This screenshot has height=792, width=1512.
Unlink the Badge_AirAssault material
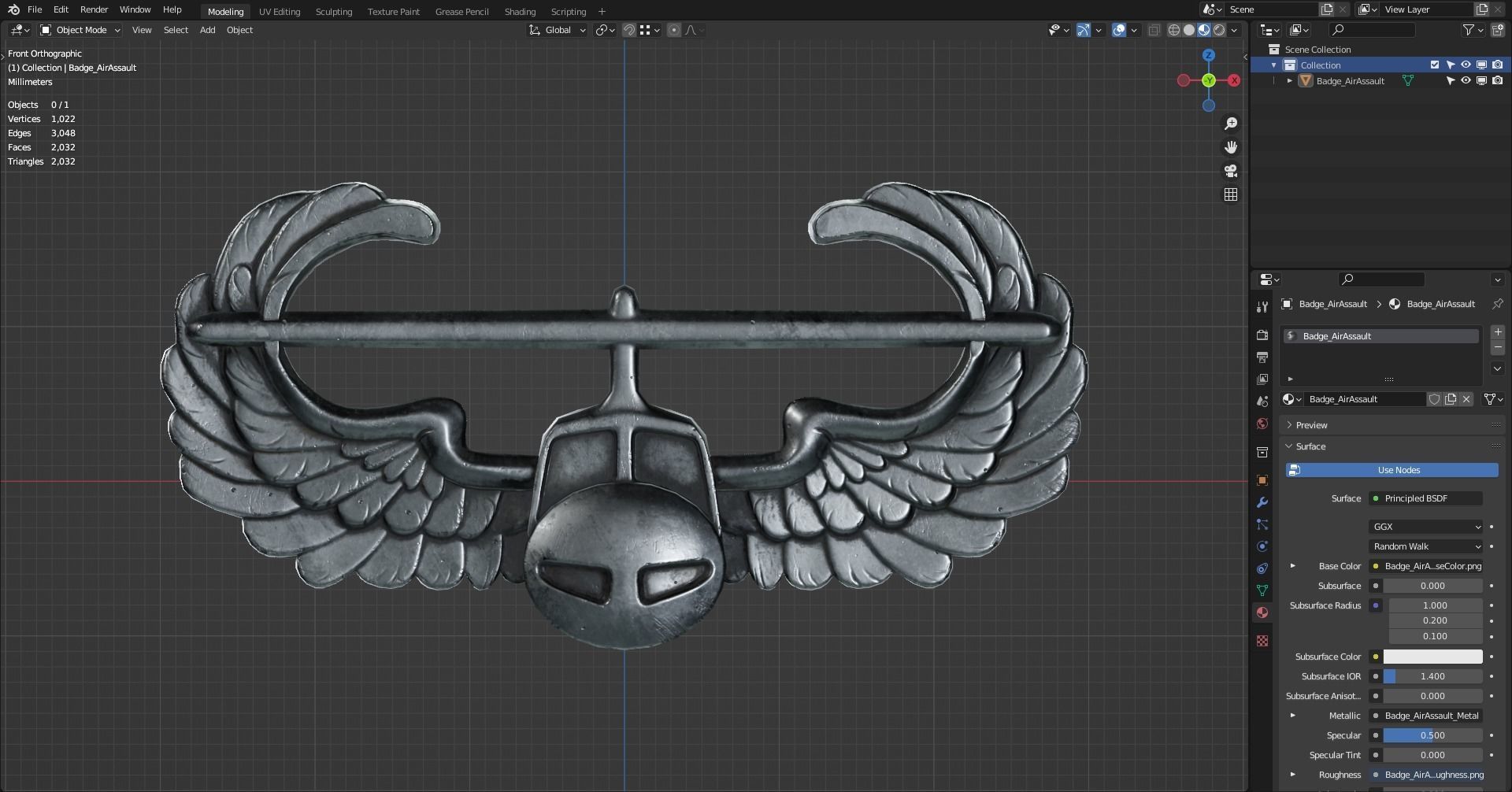(1466, 399)
